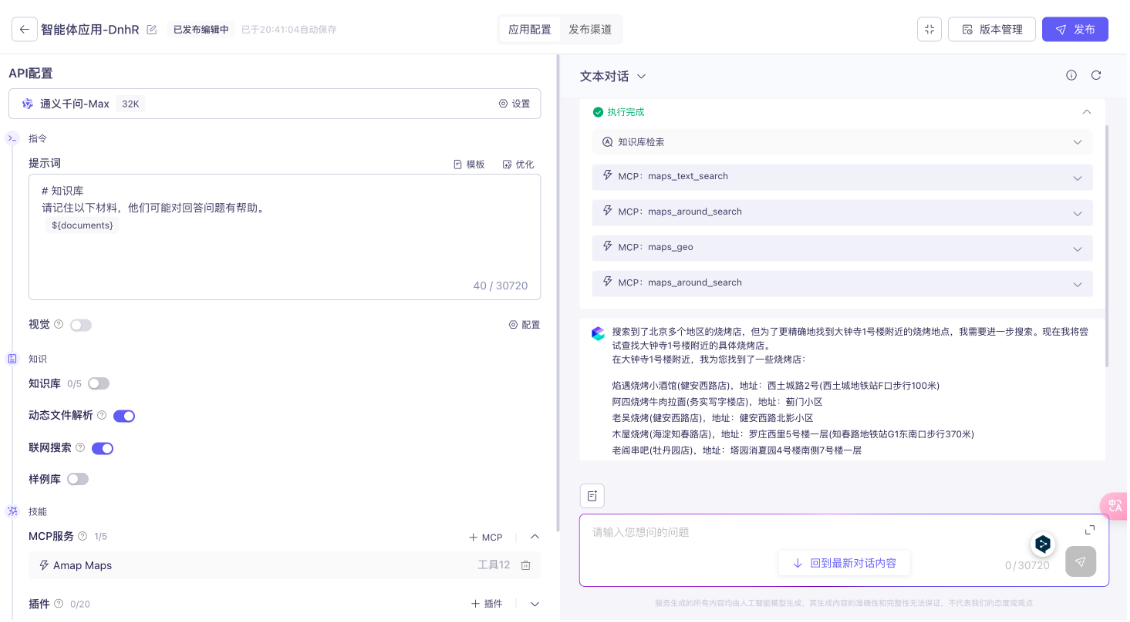Toggle the 视觉 switch
The width and height of the screenshot is (1130, 622).
click(80, 325)
